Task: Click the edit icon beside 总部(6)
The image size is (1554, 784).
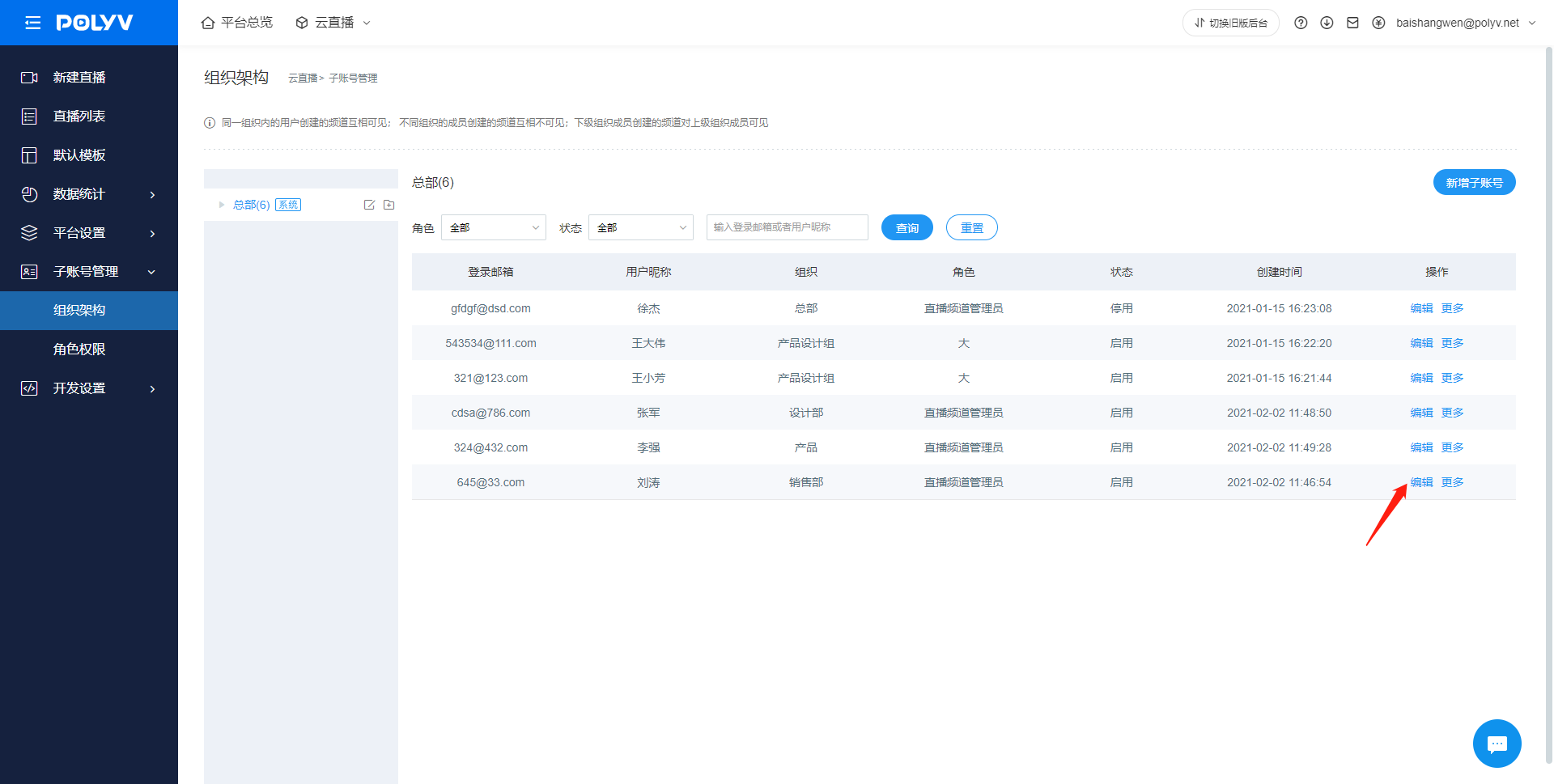Action: (369, 205)
